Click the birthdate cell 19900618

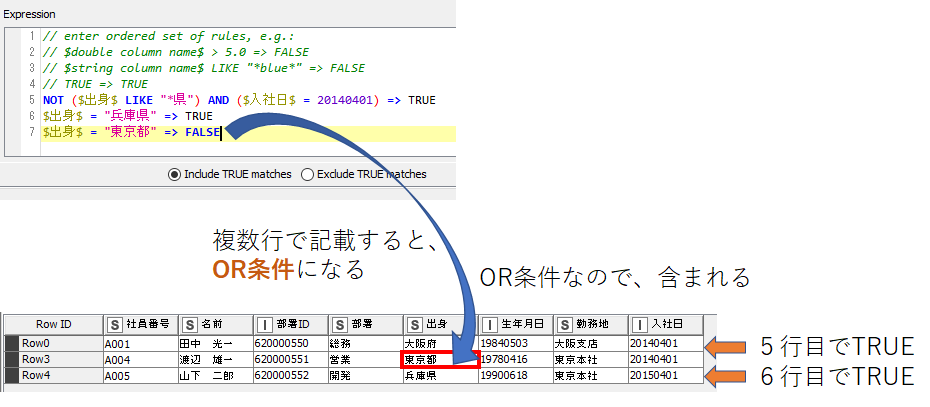515,376
